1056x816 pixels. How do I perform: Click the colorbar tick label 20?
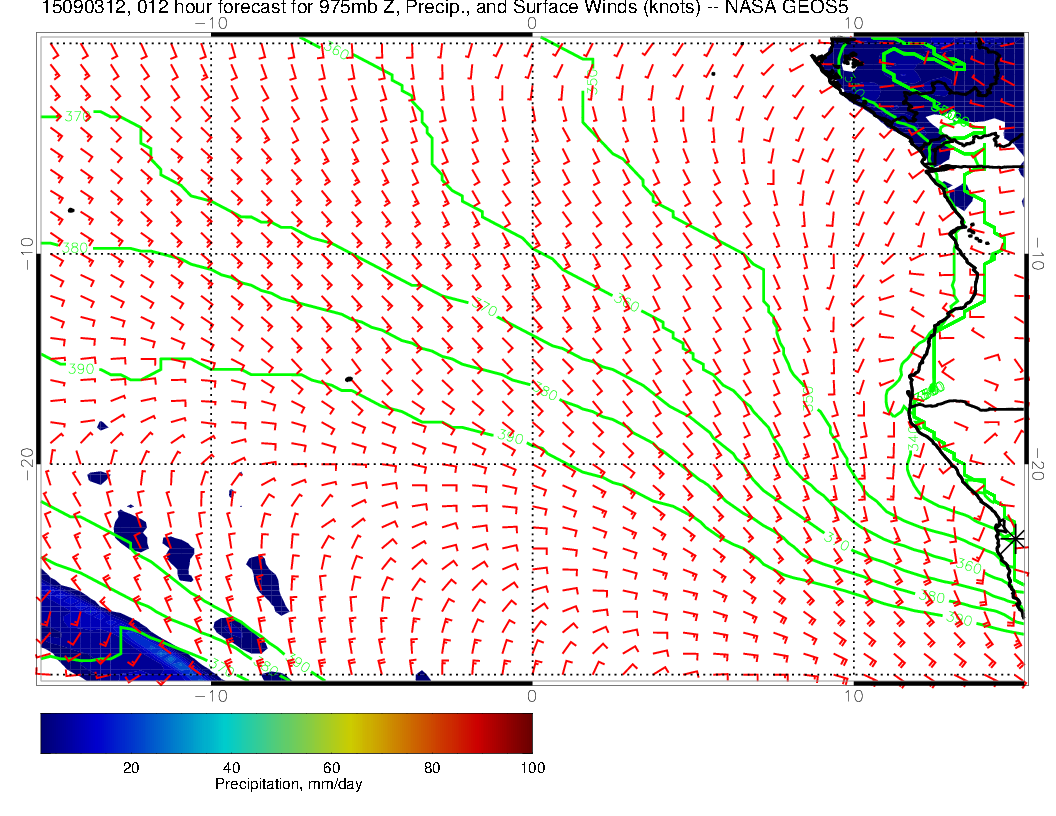(130, 767)
